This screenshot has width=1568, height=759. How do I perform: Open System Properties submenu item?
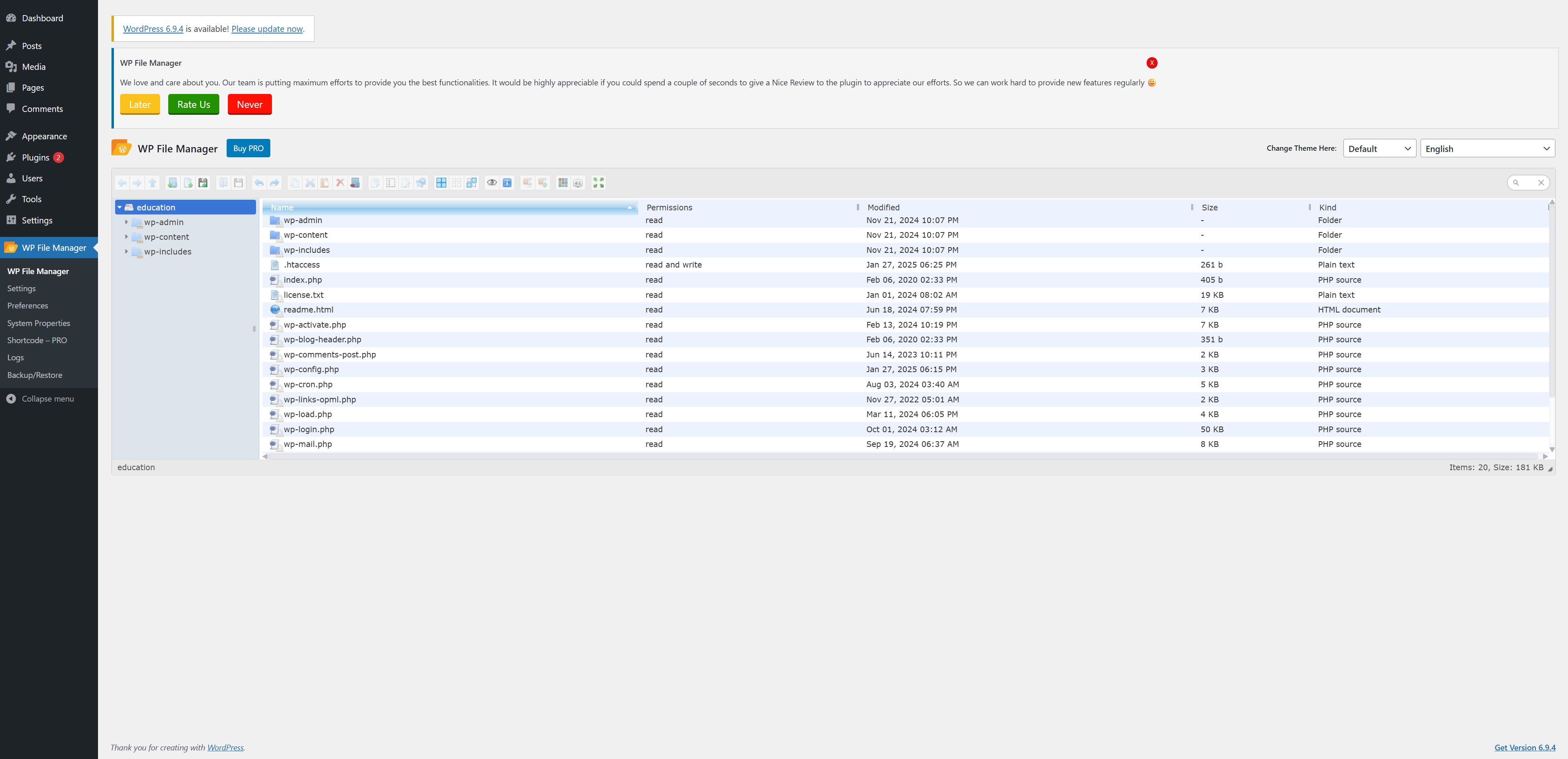[x=38, y=324]
